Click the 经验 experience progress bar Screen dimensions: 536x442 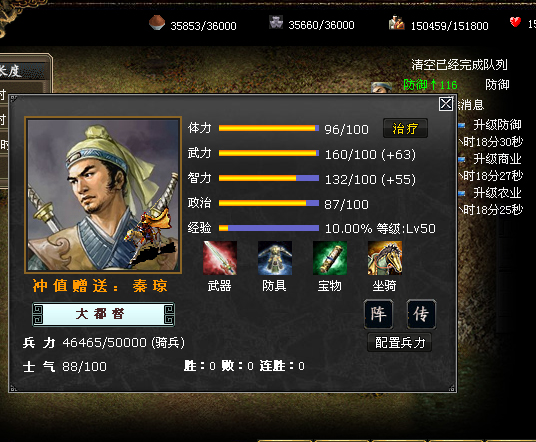(x=269, y=228)
